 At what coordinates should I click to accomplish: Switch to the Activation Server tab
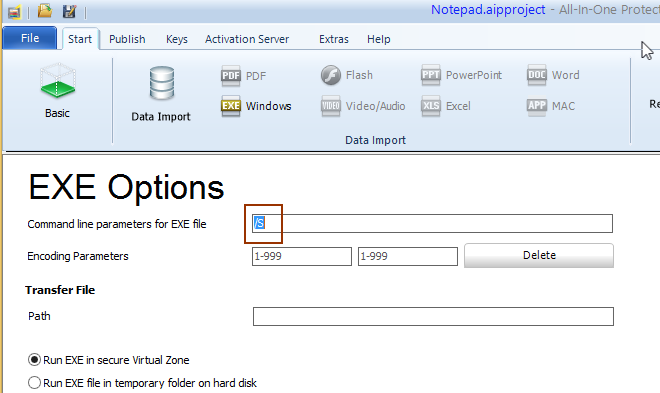click(x=247, y=39)
